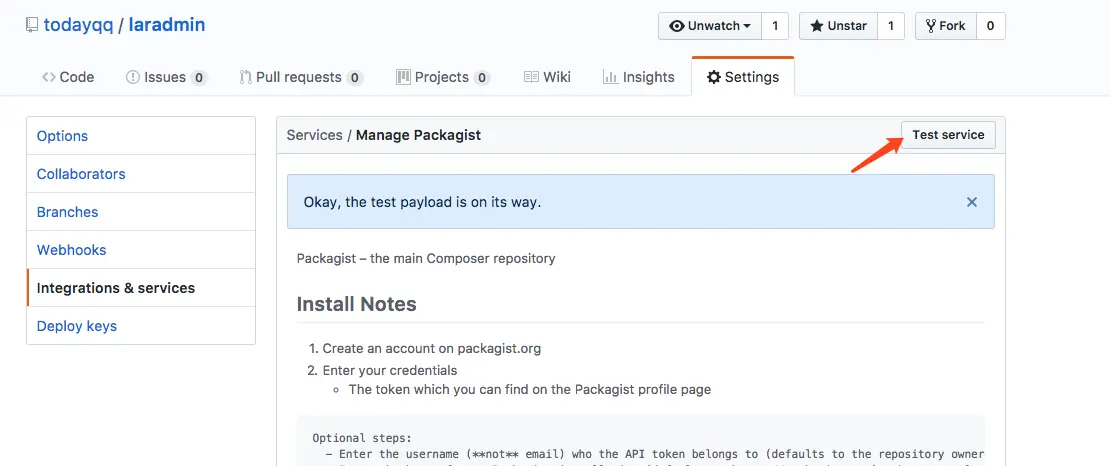Image resolution: width=1110 pixels, height=466 pixels.
Task: Open the todayqq owner profile link
Action: click(x=78, y=25)
